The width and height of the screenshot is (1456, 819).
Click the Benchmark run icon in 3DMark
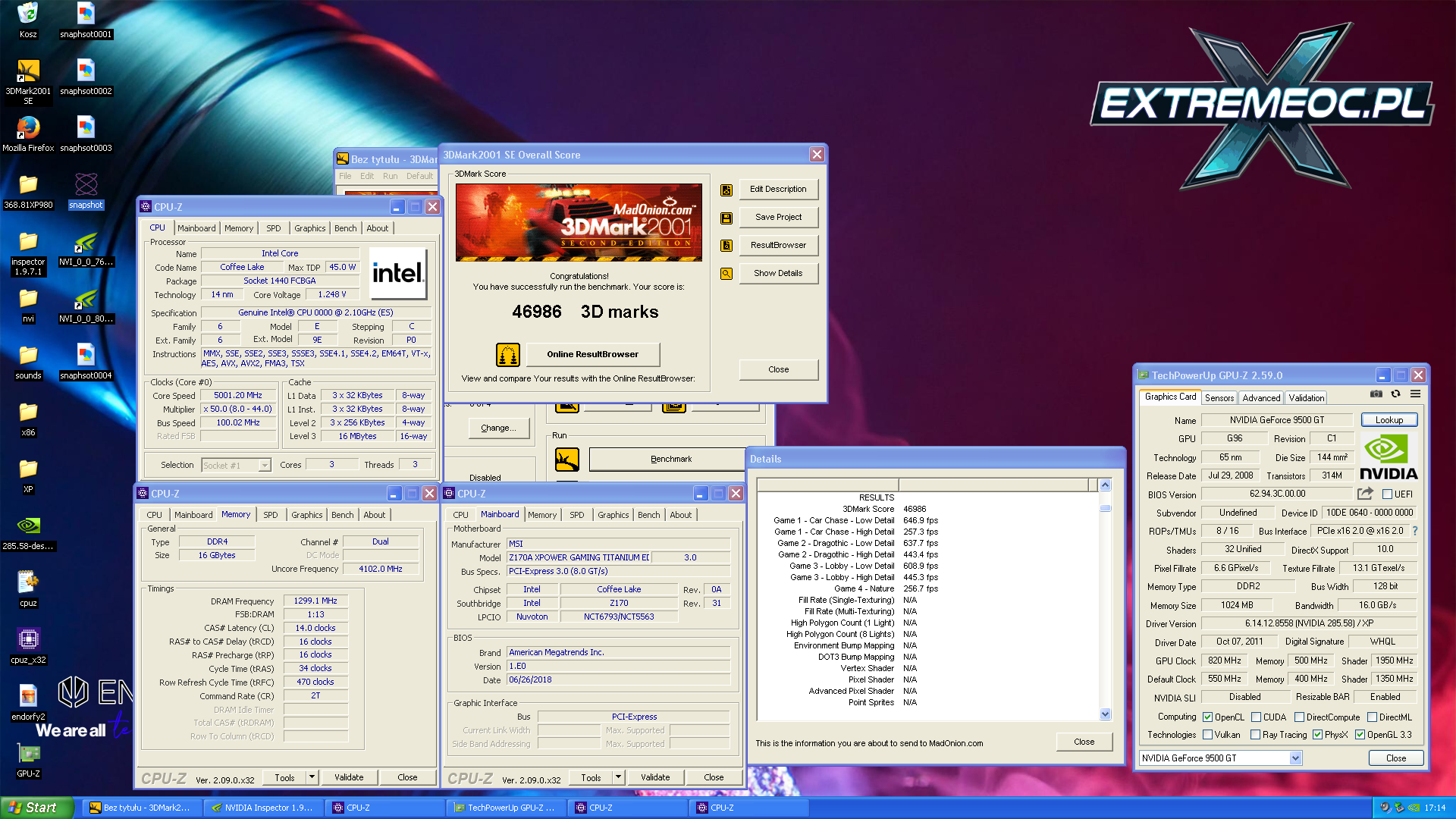[567, 460]
